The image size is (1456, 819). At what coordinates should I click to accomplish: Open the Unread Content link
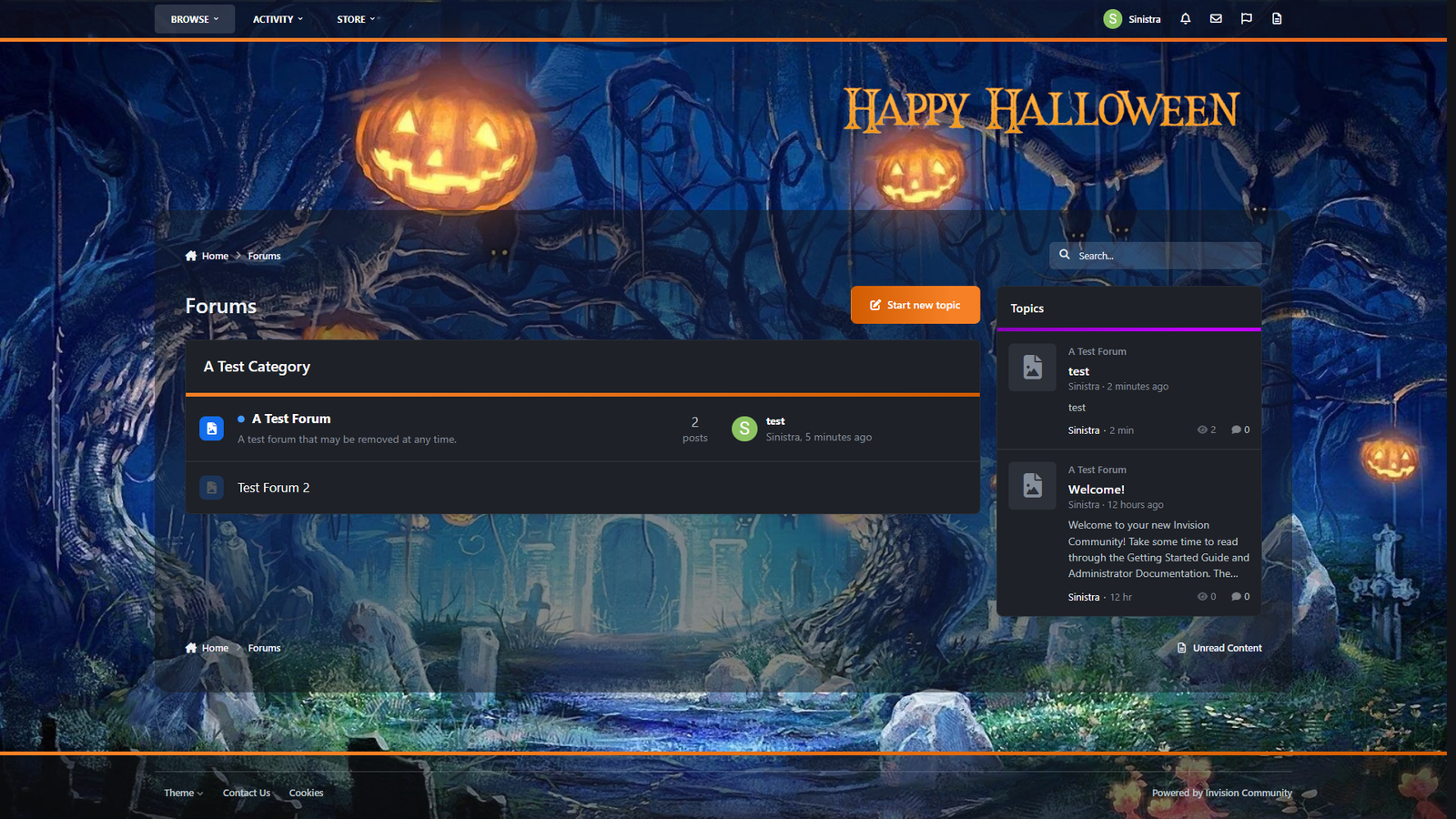[1226, 648]
